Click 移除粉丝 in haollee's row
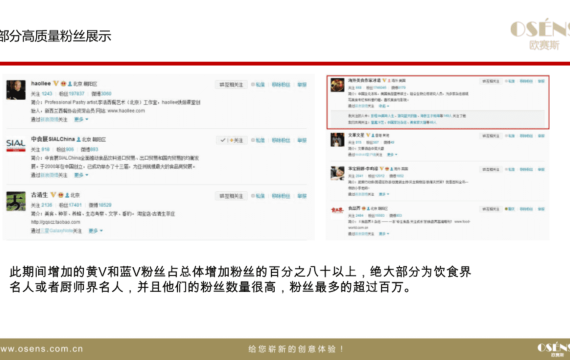 281,85
